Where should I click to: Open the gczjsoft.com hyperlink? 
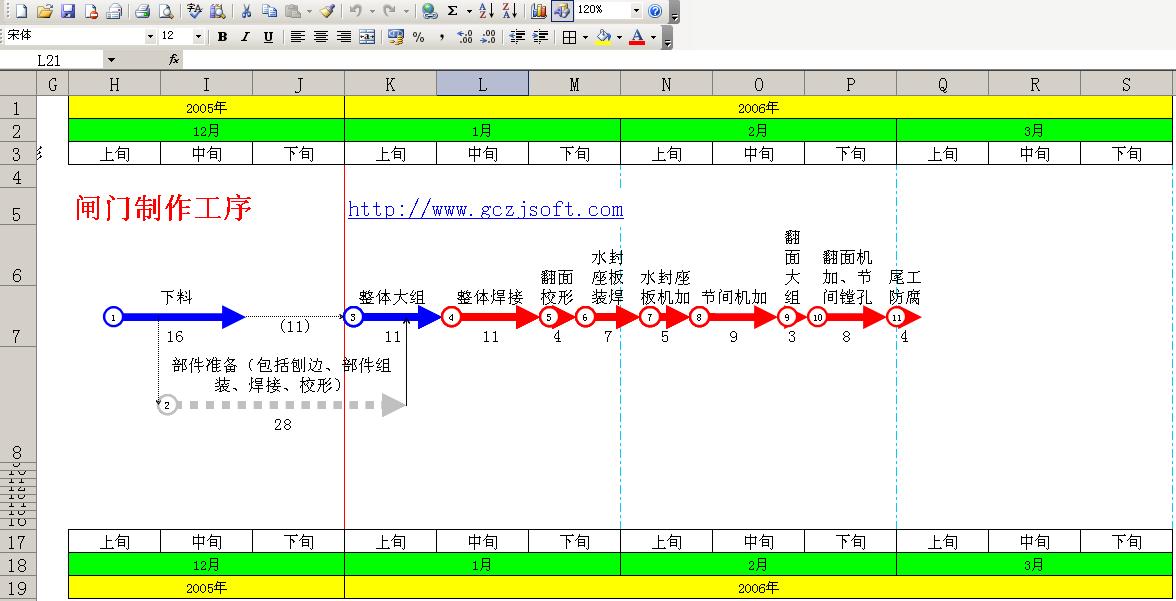tap(485, 209)
